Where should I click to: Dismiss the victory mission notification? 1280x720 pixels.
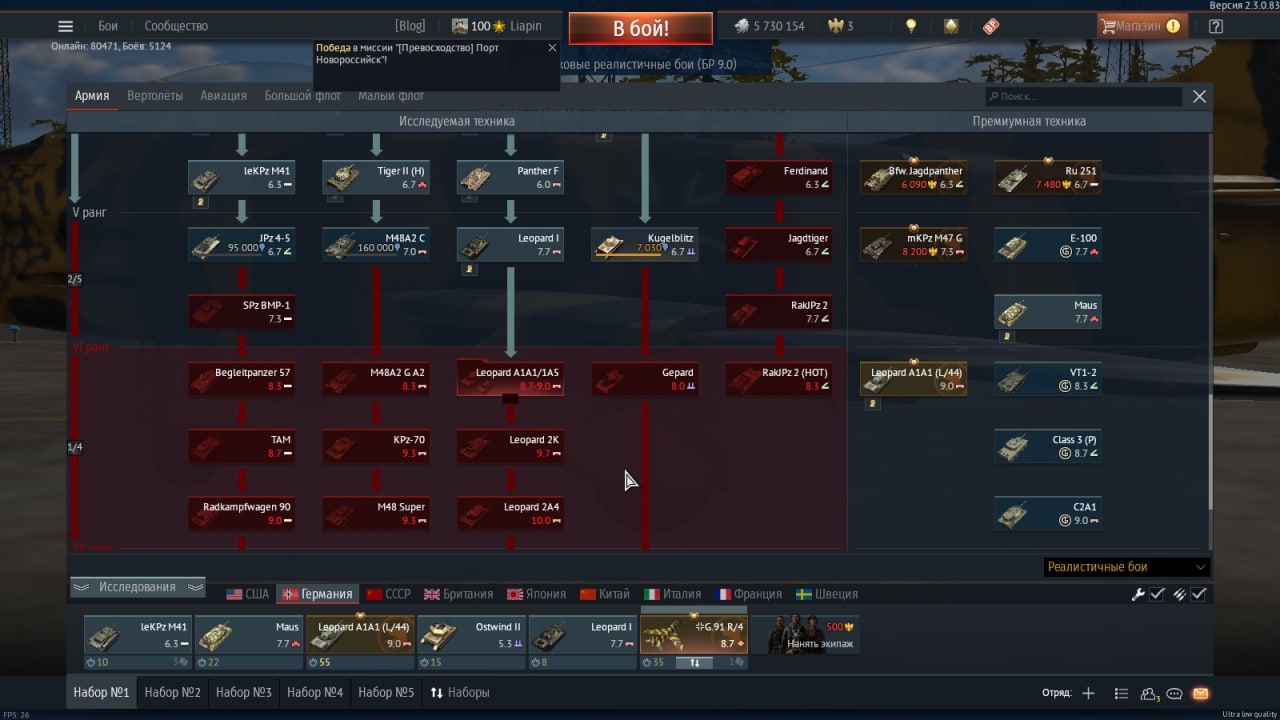pyautogui.click(x=552, y=47)
